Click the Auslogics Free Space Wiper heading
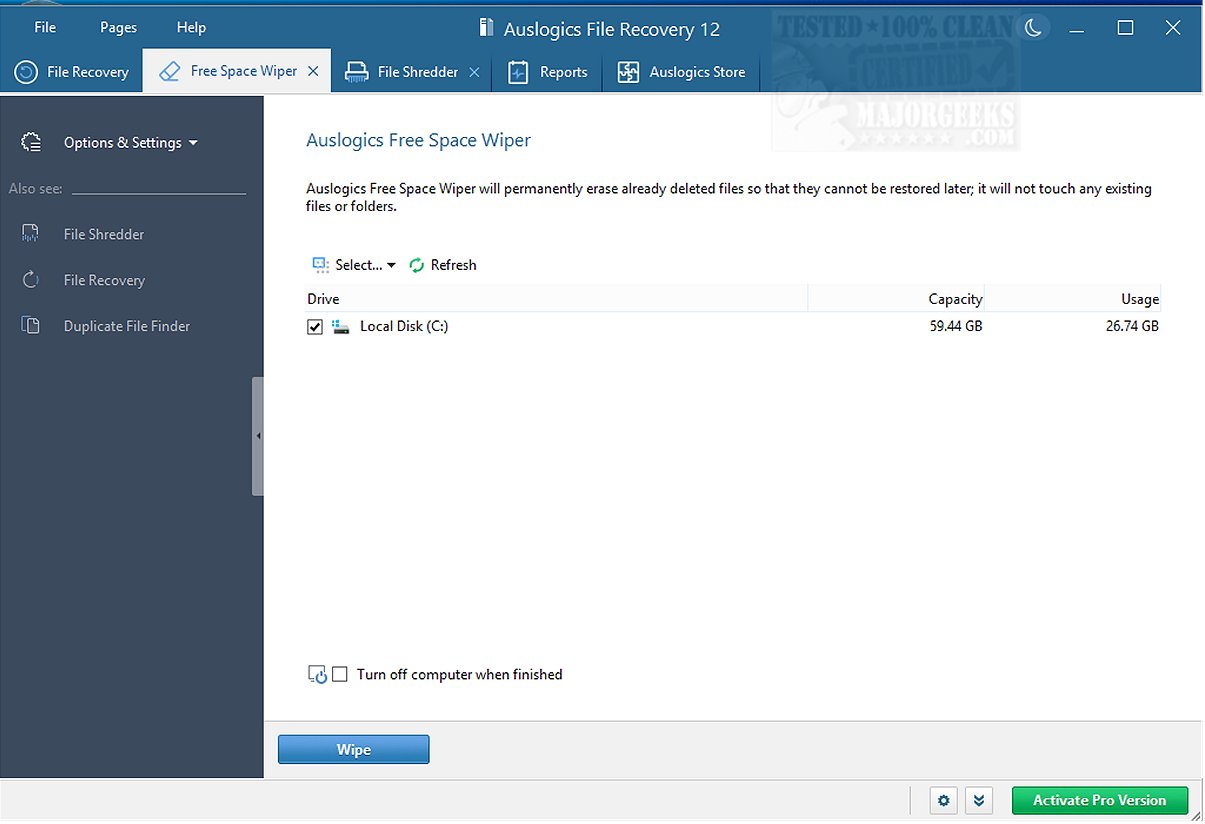1205x824 pixels. [418, 140]
